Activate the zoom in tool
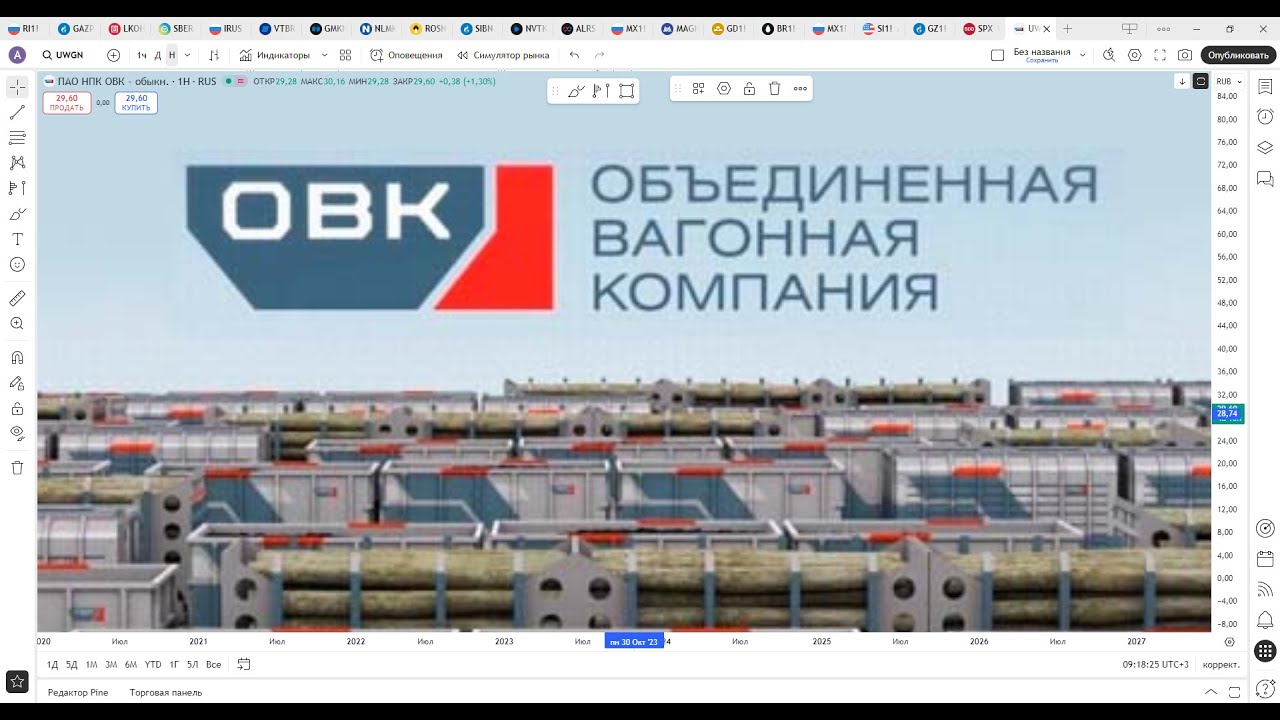The image size is (1280, 720). tap(17, 324)
